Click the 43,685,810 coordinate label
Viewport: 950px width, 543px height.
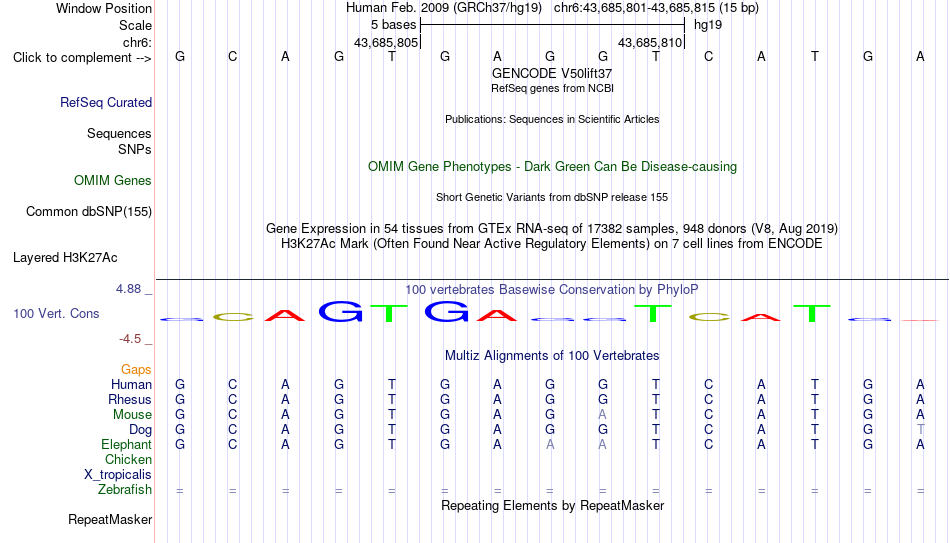650,42
